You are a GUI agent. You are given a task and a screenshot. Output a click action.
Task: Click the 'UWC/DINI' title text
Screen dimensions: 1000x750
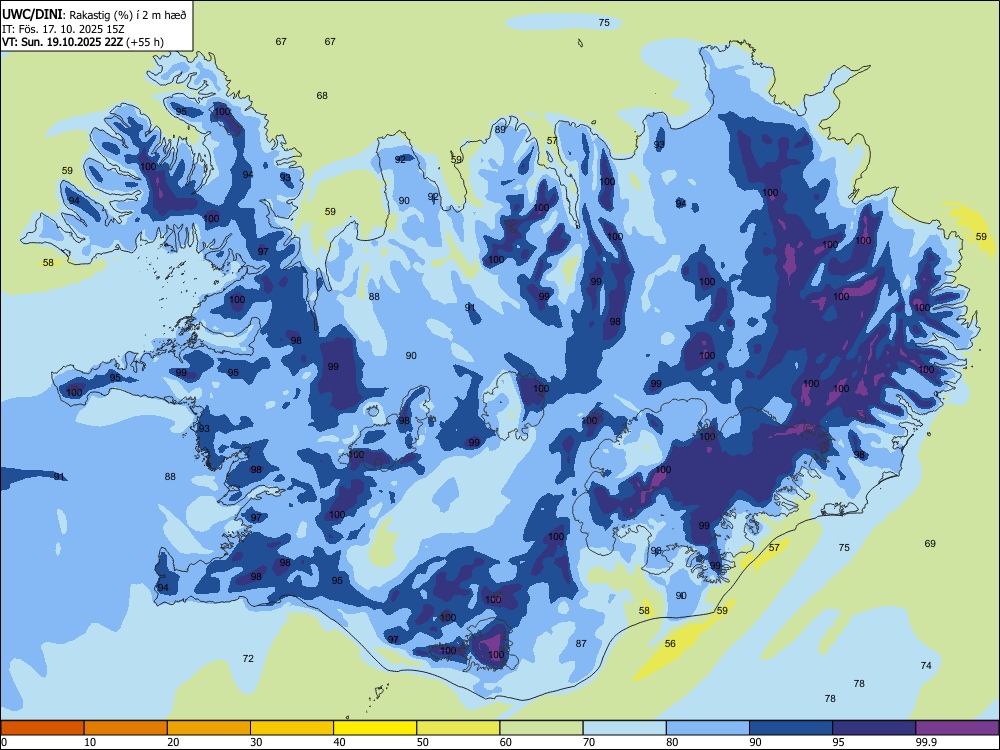[x=32, y=15]
